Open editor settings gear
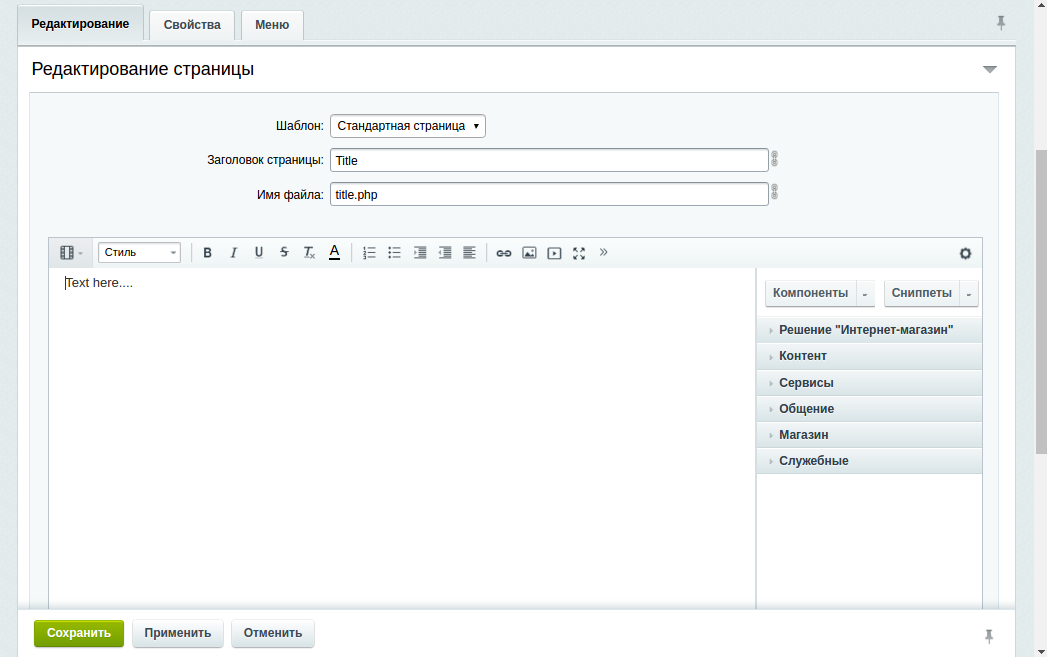The height and width of the screenshot is (657, 1047). pyautogui.click(x=965, y=253)
